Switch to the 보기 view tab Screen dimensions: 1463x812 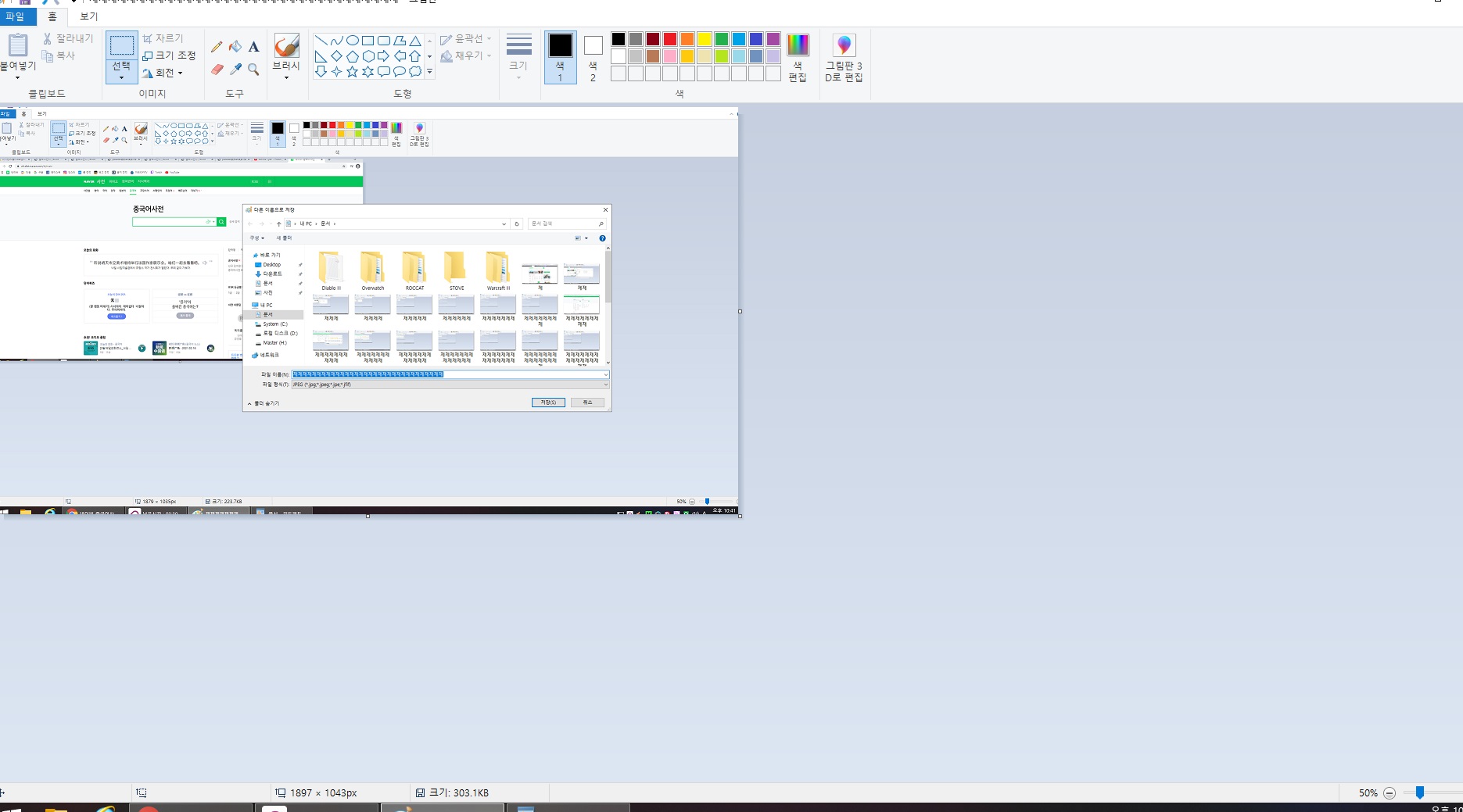tap(89, 16)
